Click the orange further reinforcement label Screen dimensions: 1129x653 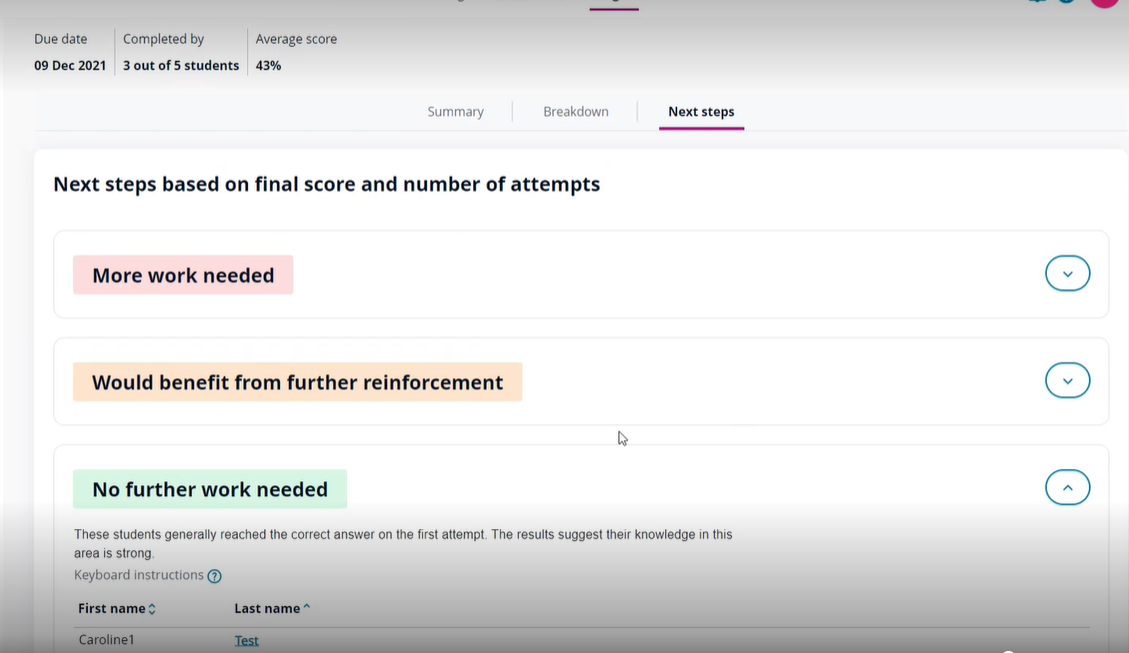click(297, 382)
